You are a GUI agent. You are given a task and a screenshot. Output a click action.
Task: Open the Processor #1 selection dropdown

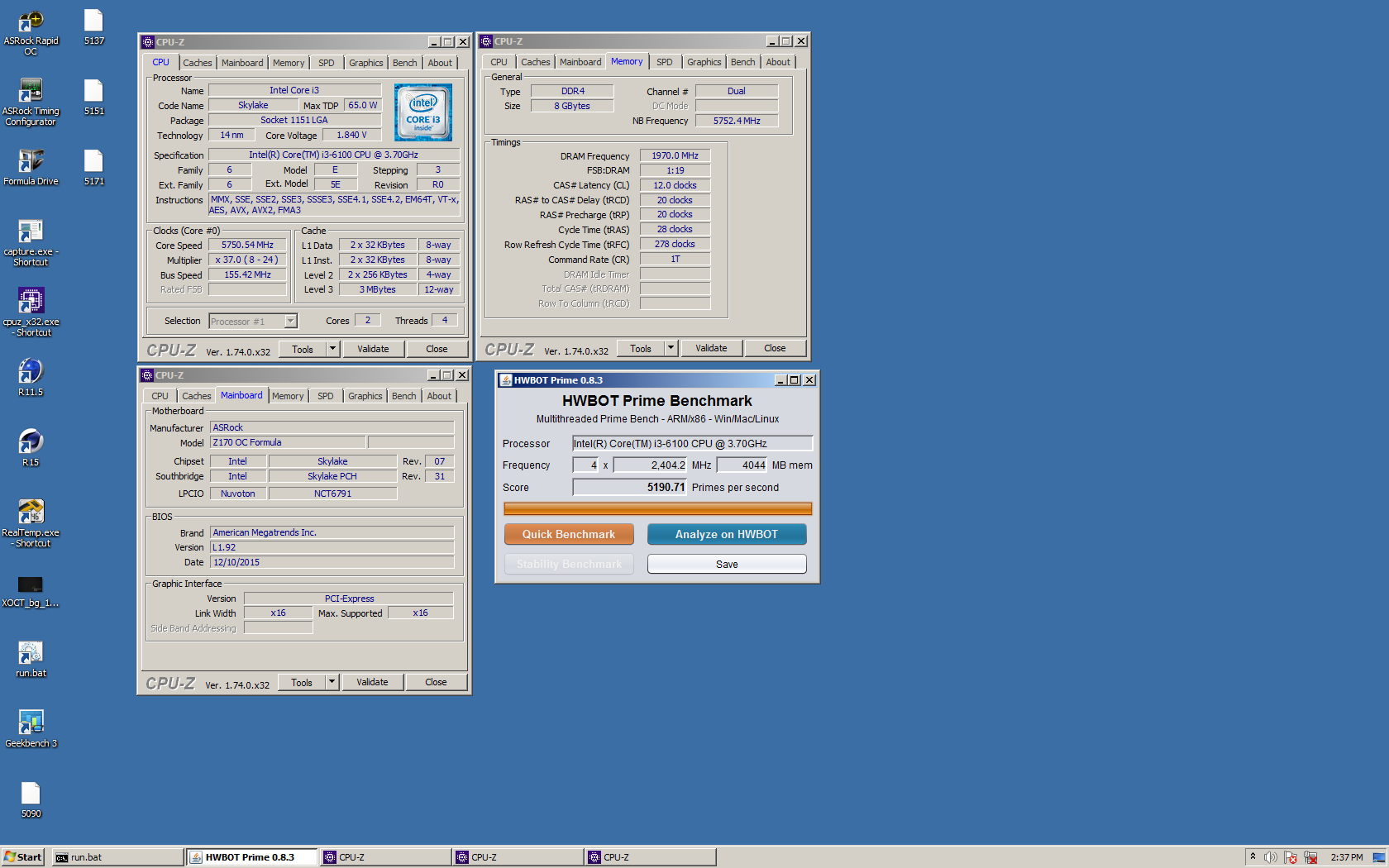click(x=290, y=322)
